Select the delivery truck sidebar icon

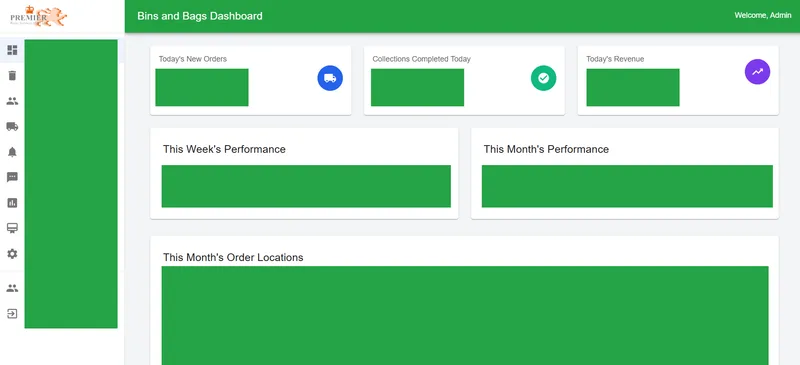[12, 127]
